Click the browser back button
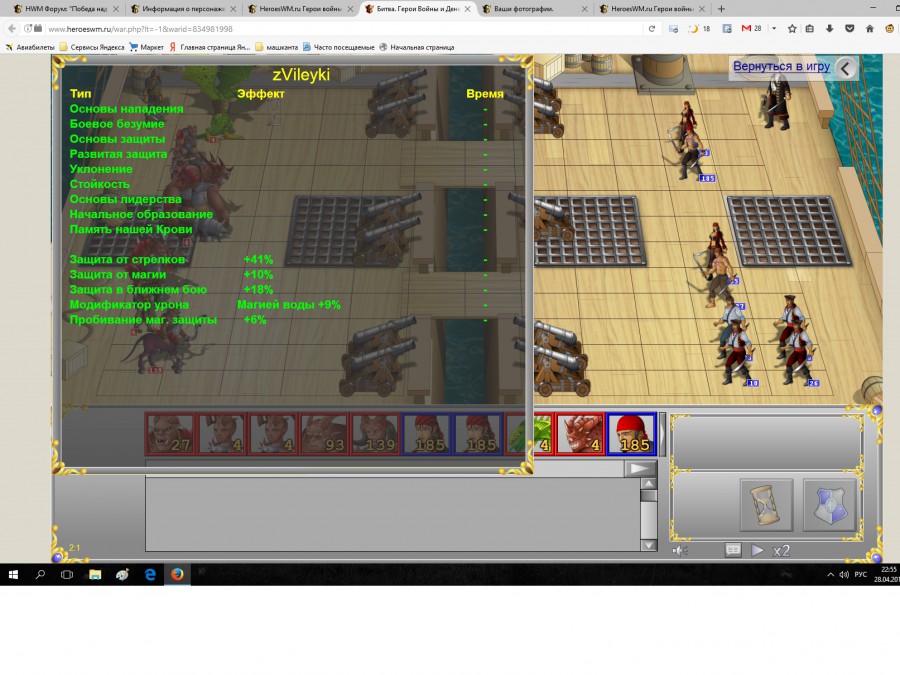 click(x=12, y=29)
